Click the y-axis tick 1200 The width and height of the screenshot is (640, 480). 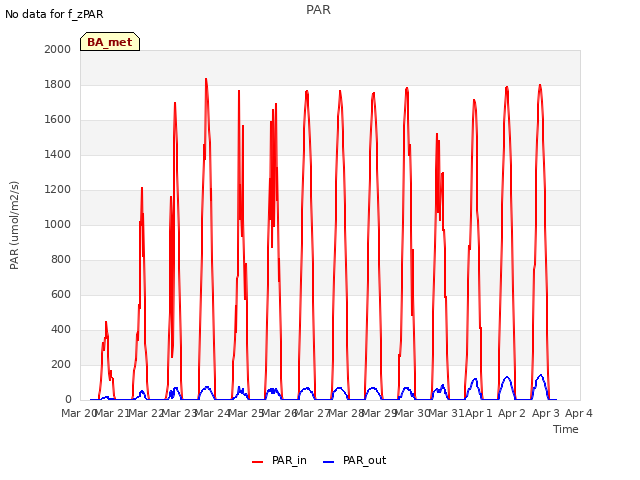[x=58, y=189]
